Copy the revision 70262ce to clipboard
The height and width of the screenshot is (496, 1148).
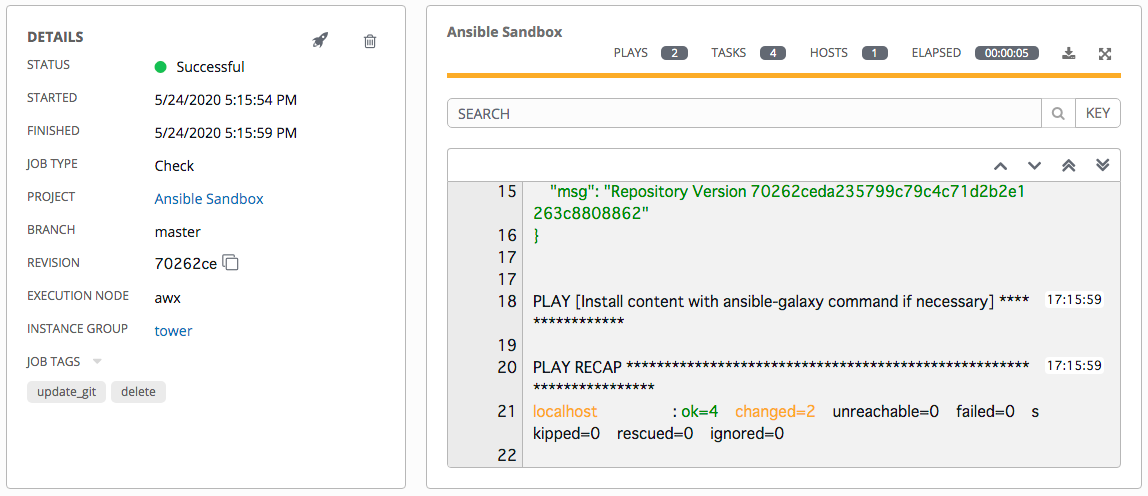pos(231,263)
